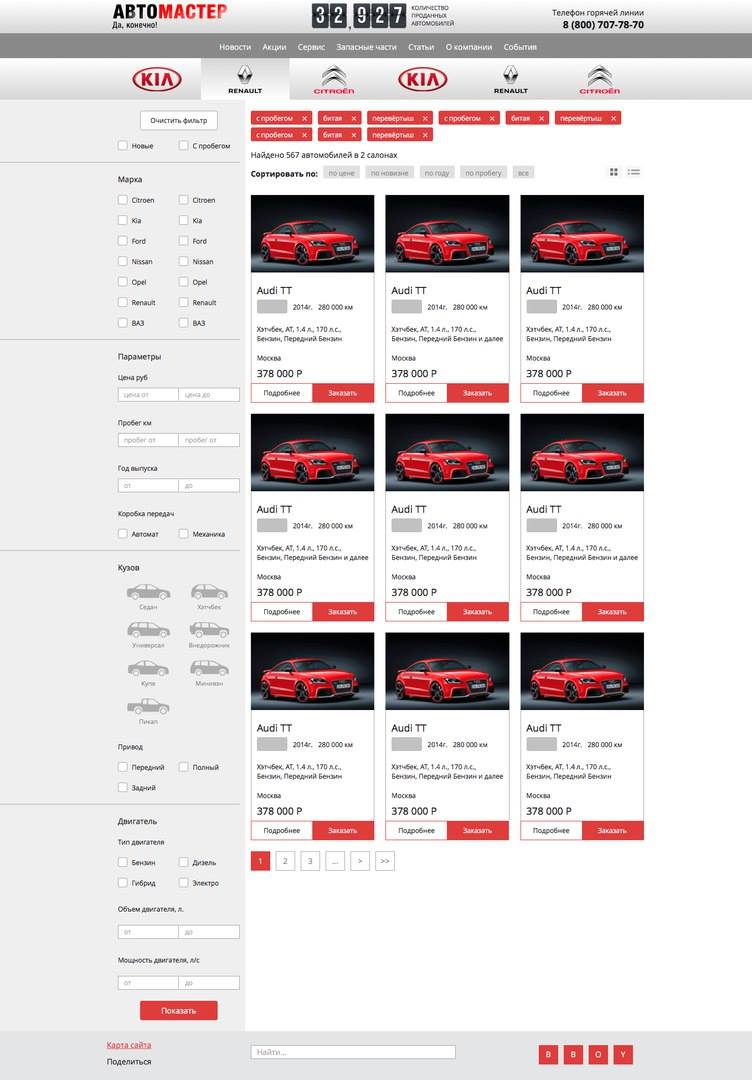752x1080 pixels.
Task: Enable the Механика gearbox checkbox
Action: 183,534
